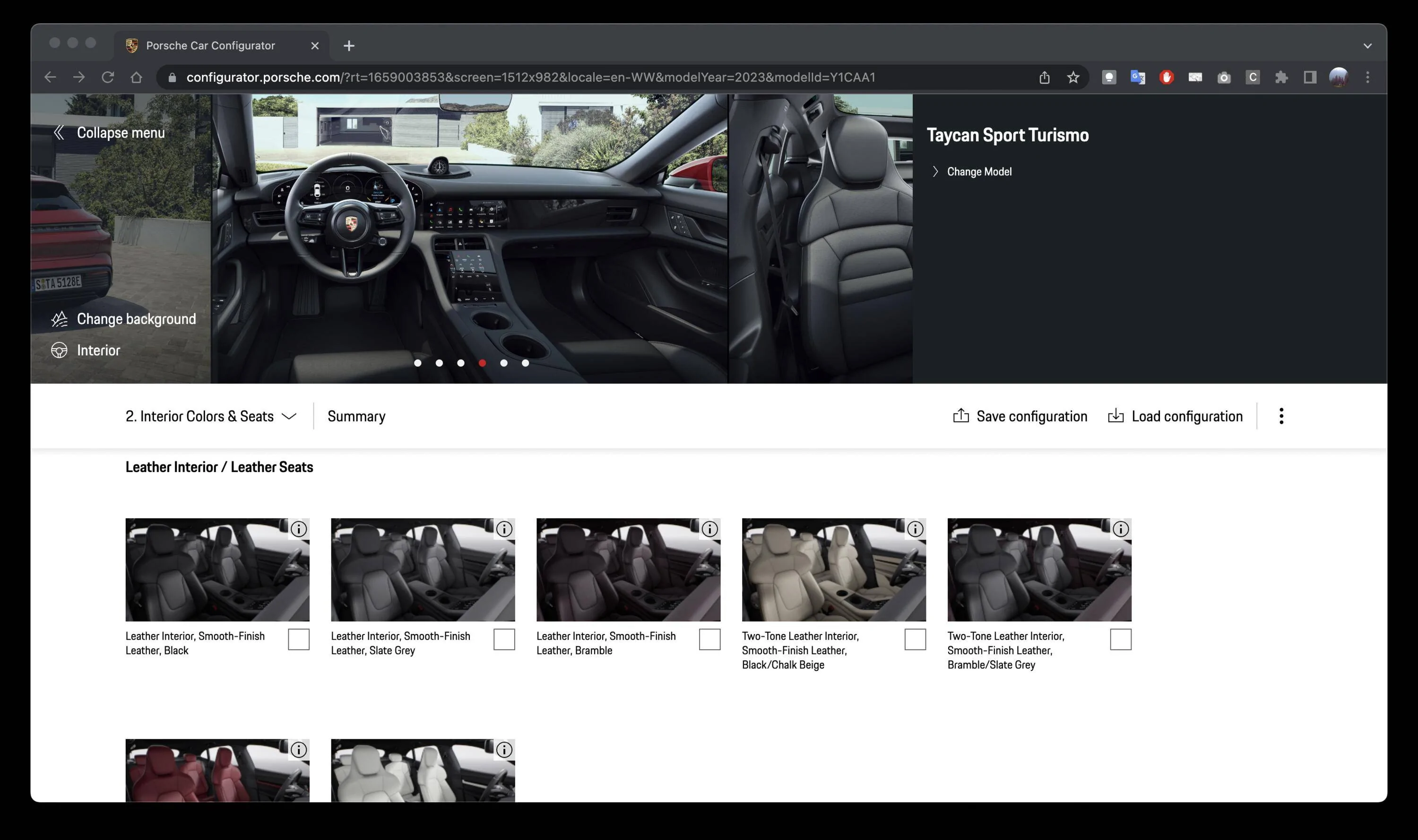Show info for Smooth-Finish Leather, Slate Grey
Image resolution: width=1418 pixels, height=840 pixels.
504,529
